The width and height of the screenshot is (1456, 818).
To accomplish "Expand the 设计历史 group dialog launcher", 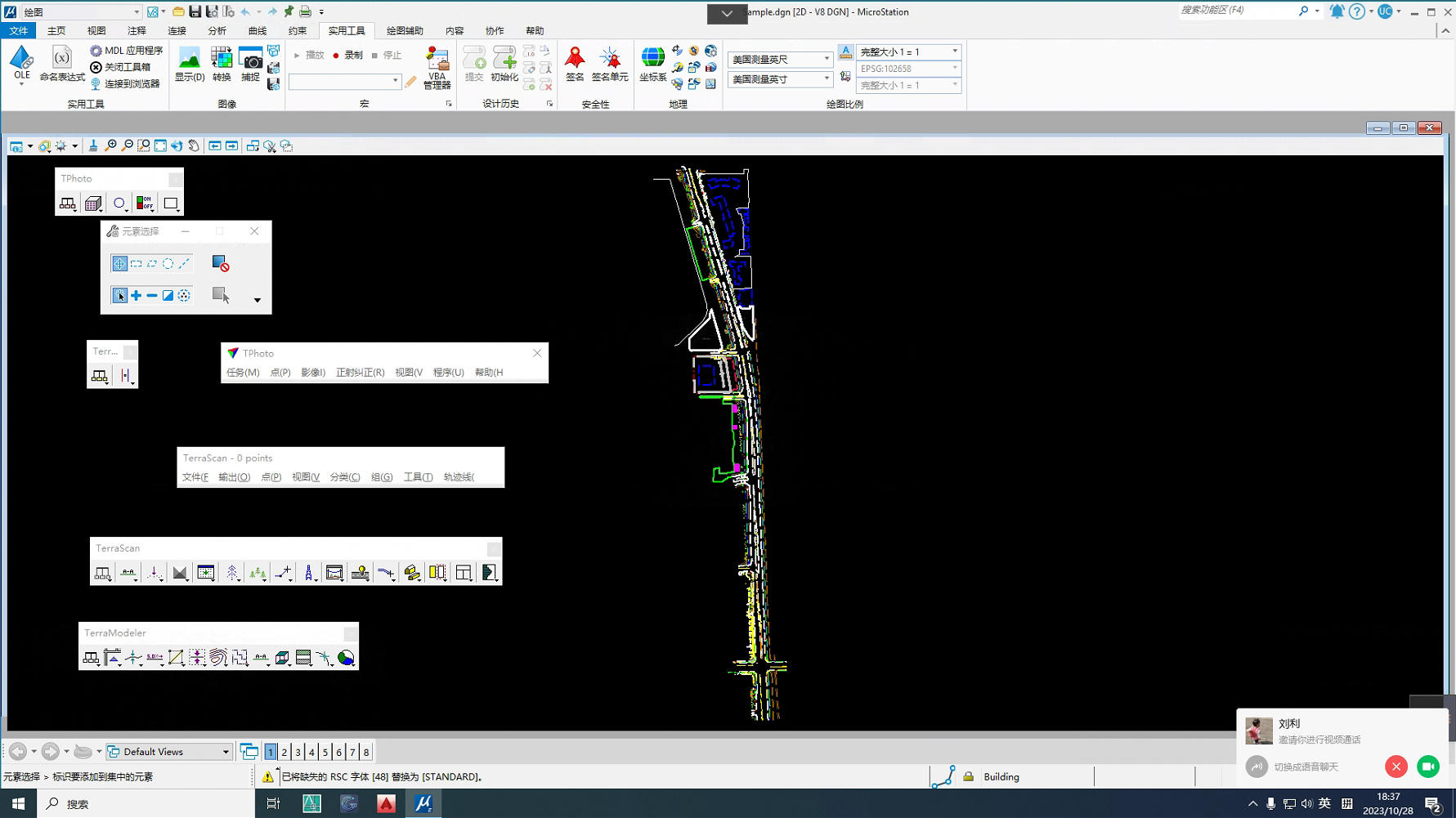I will pos(549,104).
